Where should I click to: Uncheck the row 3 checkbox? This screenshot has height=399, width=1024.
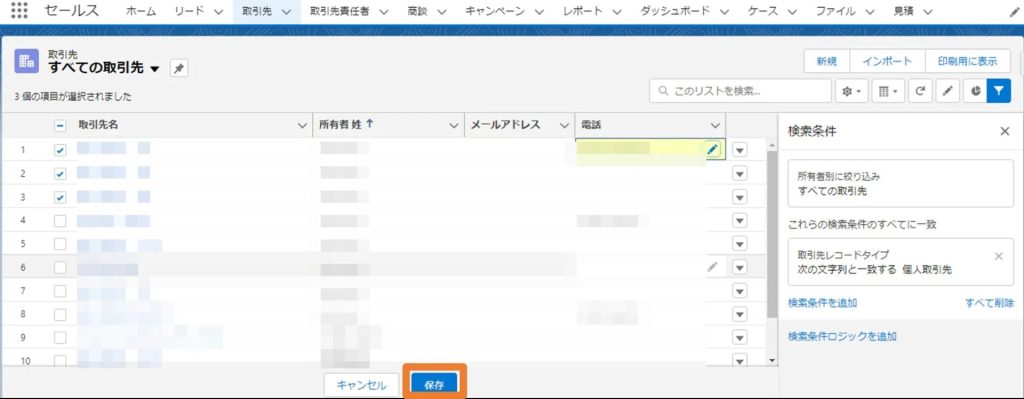tap(60, 197)
